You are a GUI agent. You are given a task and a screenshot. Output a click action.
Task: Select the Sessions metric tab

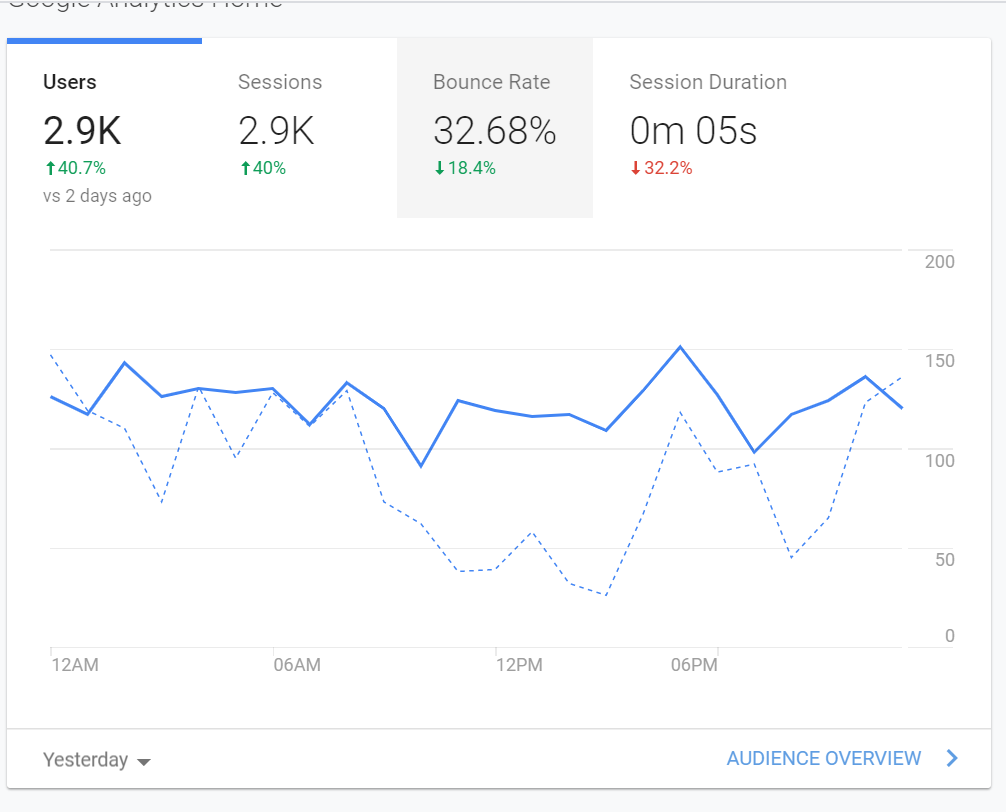click(280, 83)
